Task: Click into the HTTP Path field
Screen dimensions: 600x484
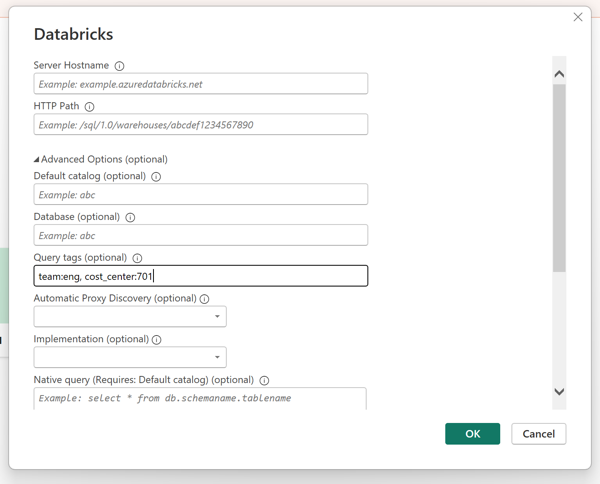Action: pos(200,125)
